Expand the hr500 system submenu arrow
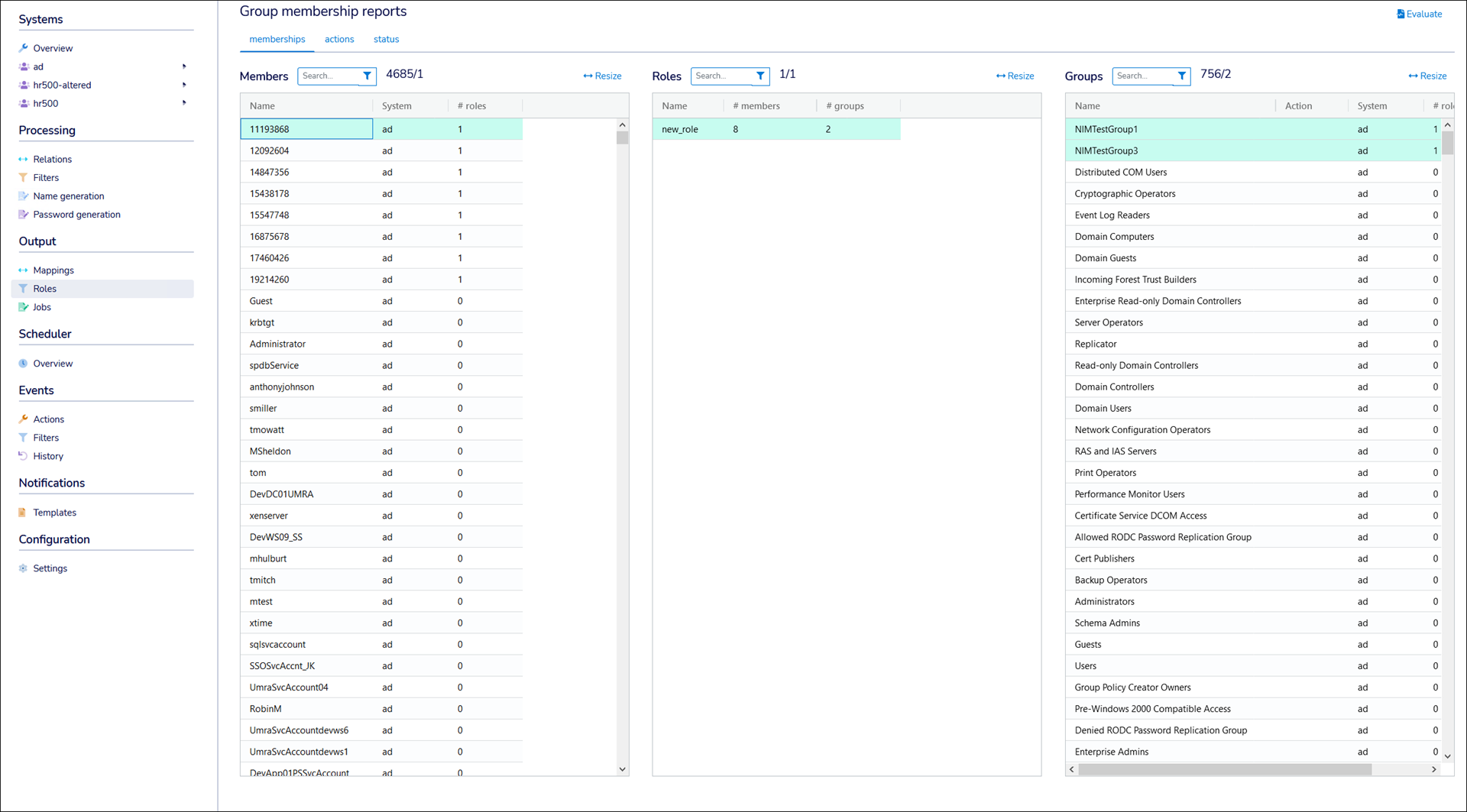Image resolution: width=1467 pixels, height=812 pixels. (x=184, y=103)
